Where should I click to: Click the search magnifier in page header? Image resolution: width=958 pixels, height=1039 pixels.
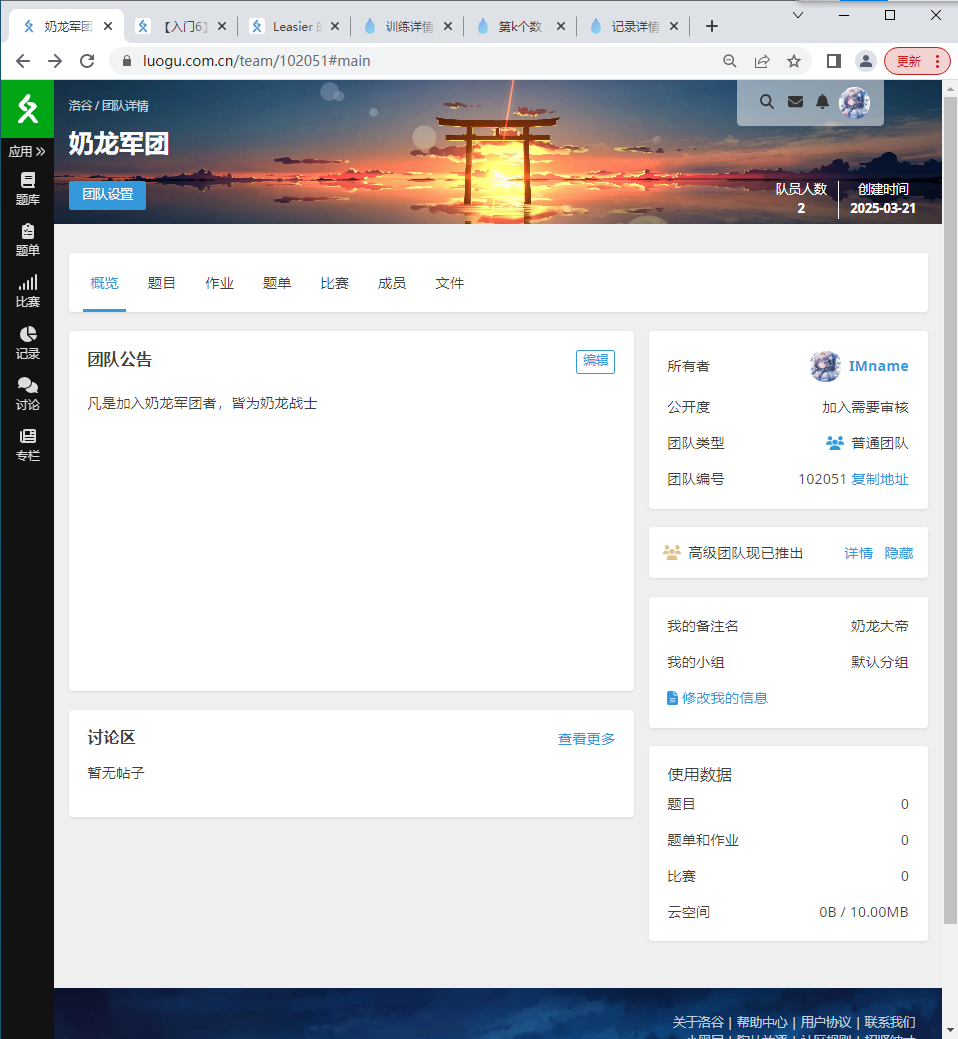[767, 101]
